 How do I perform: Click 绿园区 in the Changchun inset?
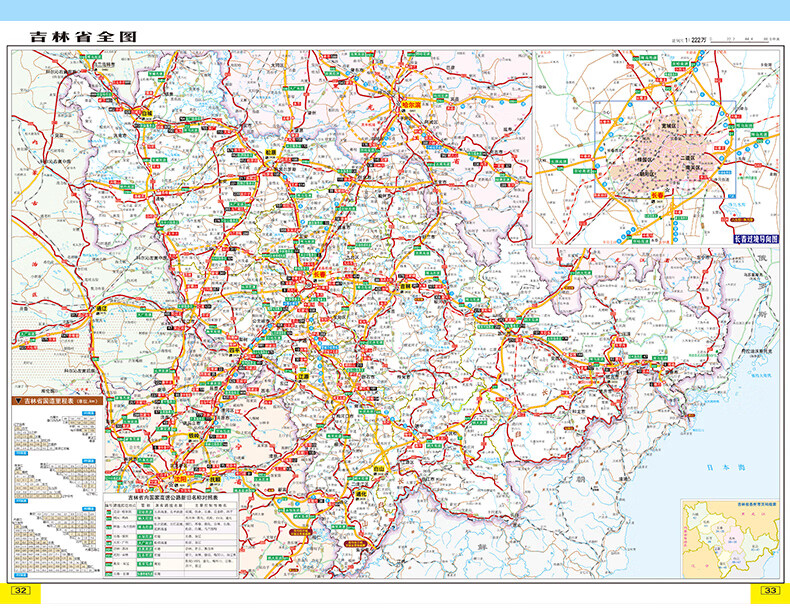click(646, 160)
